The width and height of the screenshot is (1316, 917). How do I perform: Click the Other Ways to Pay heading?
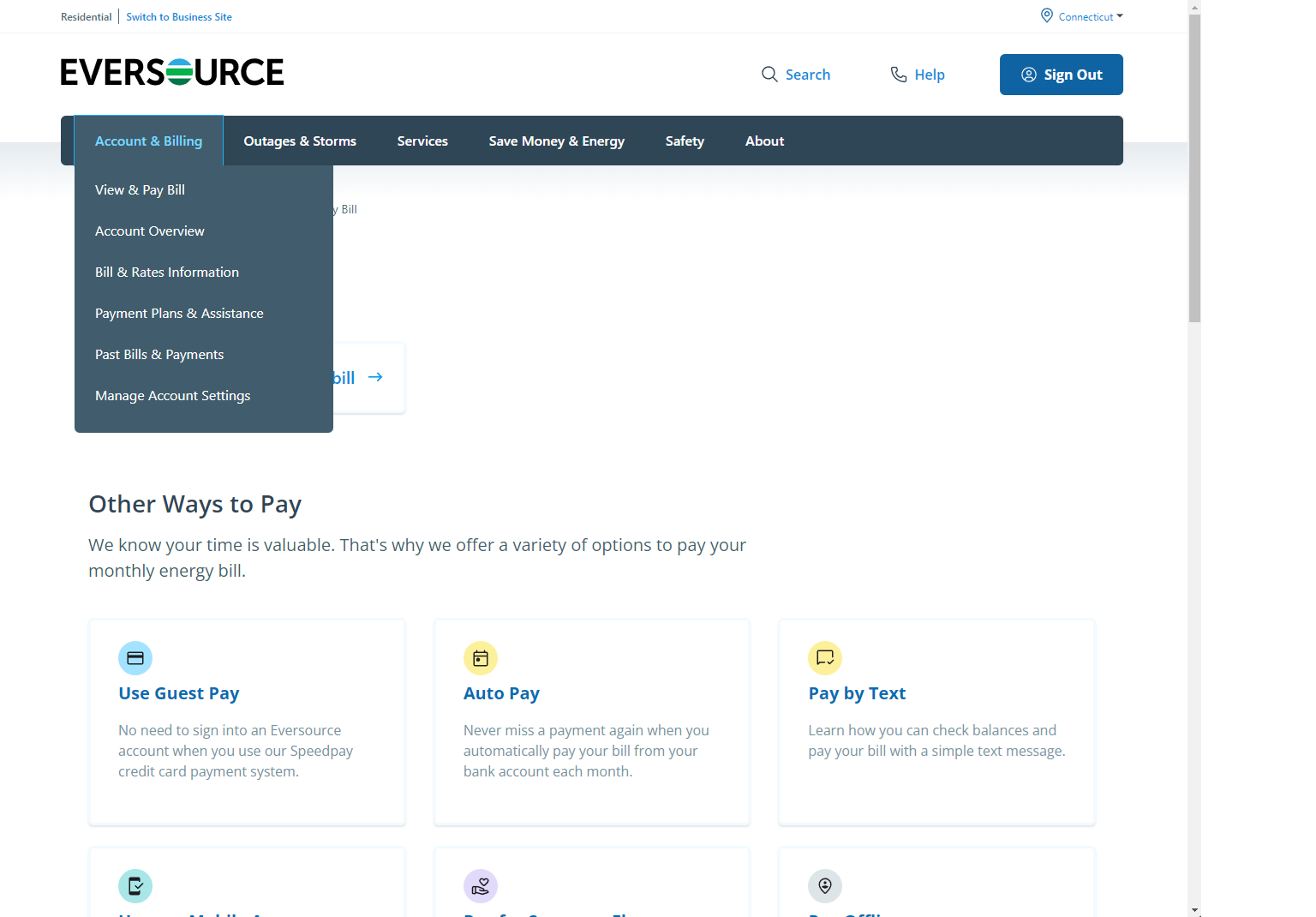coord(195,504)
